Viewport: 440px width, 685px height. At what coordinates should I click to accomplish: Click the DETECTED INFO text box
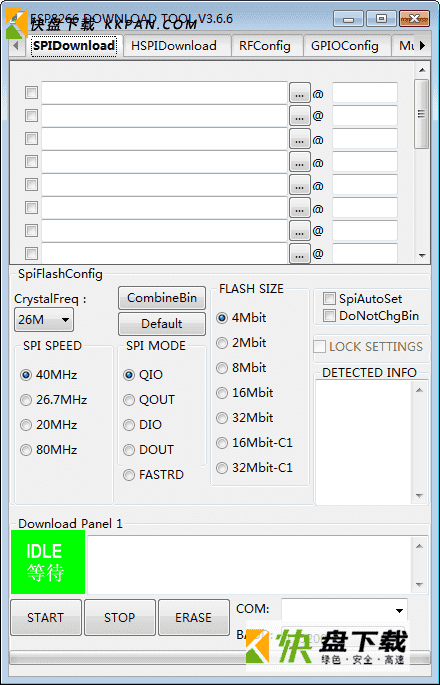click(363, 443)
